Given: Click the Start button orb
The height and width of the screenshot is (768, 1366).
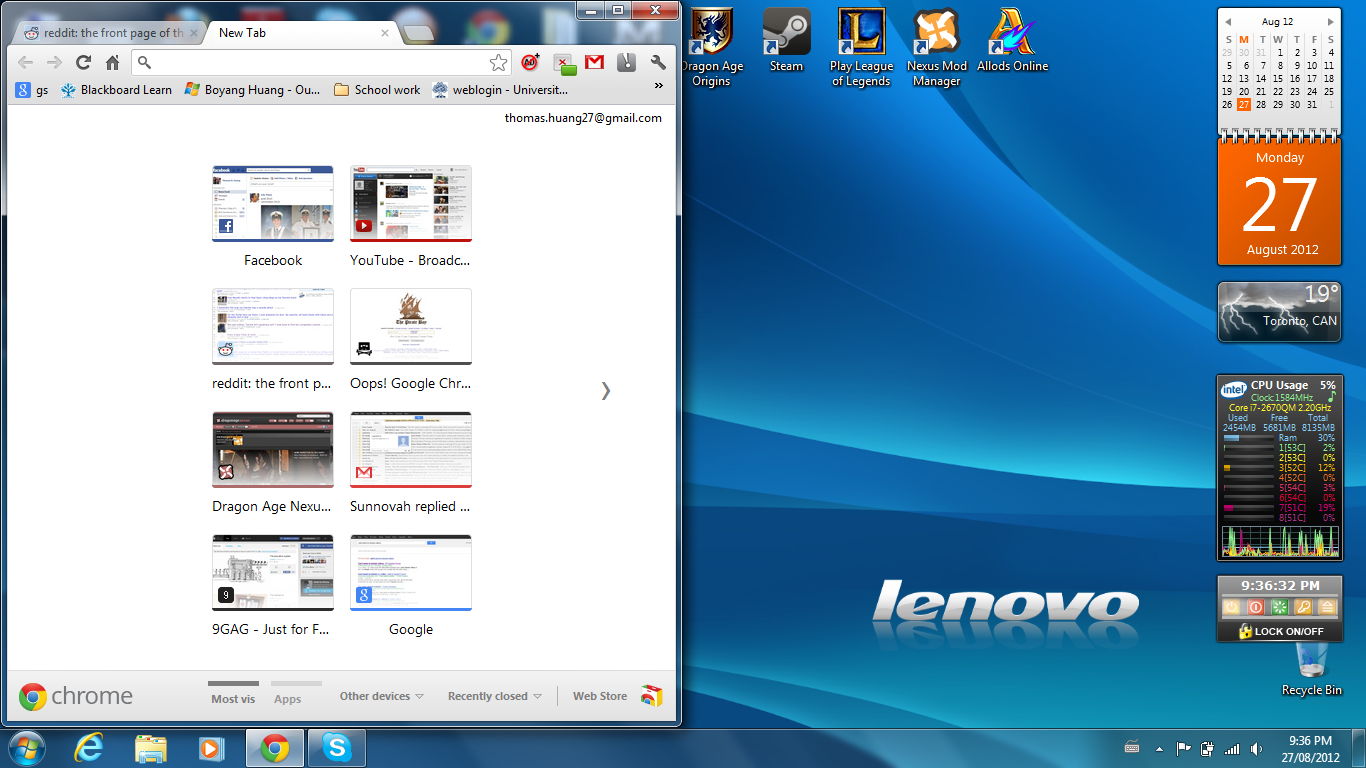Looking at the screenshot, I should coord(25,748).
